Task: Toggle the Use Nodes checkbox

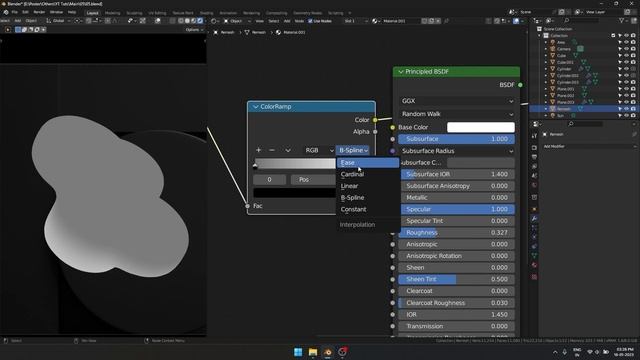Action: [x=310, y=21]
